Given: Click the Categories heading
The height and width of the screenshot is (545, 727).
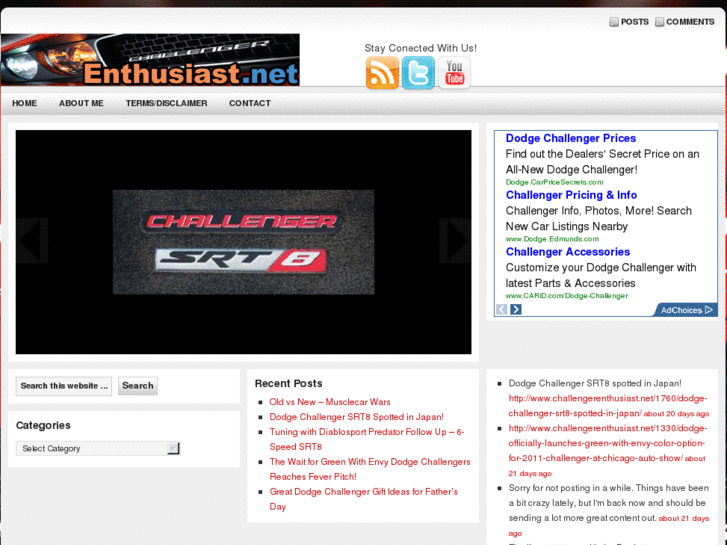Looking at the screenshot, I should click(43, 425).
